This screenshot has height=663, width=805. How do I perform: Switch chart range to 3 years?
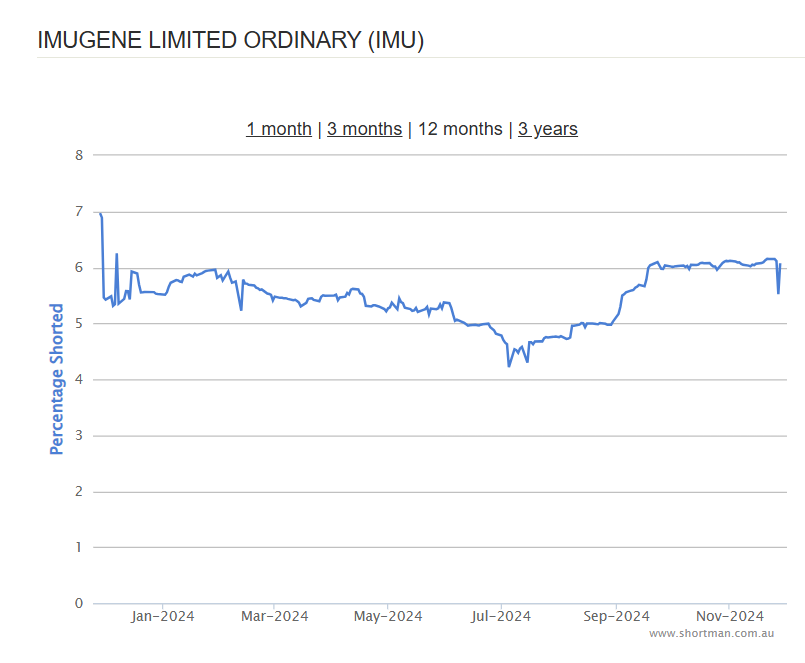coord(548,129)
